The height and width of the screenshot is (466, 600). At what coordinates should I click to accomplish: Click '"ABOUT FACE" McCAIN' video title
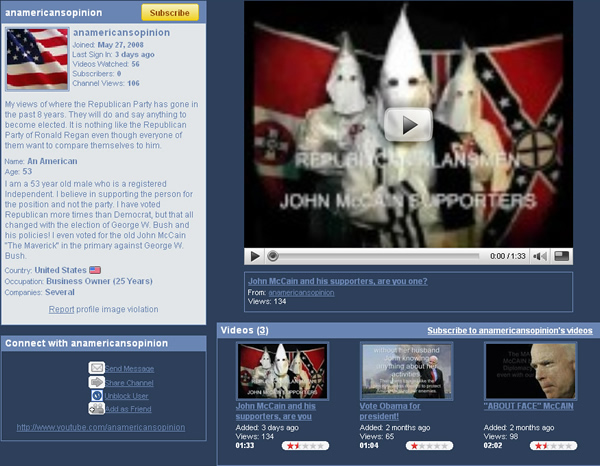click(528, 406)
